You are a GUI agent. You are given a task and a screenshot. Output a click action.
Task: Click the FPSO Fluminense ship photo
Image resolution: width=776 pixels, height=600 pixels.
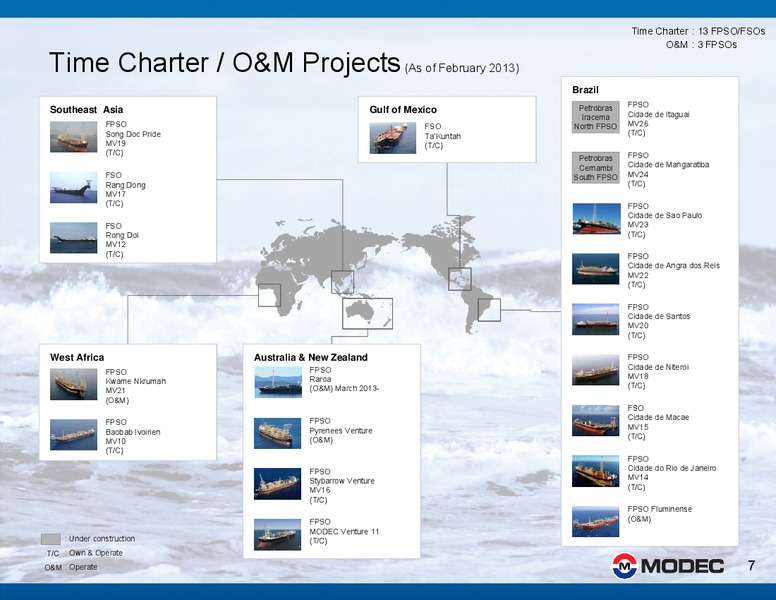(596, 521)
